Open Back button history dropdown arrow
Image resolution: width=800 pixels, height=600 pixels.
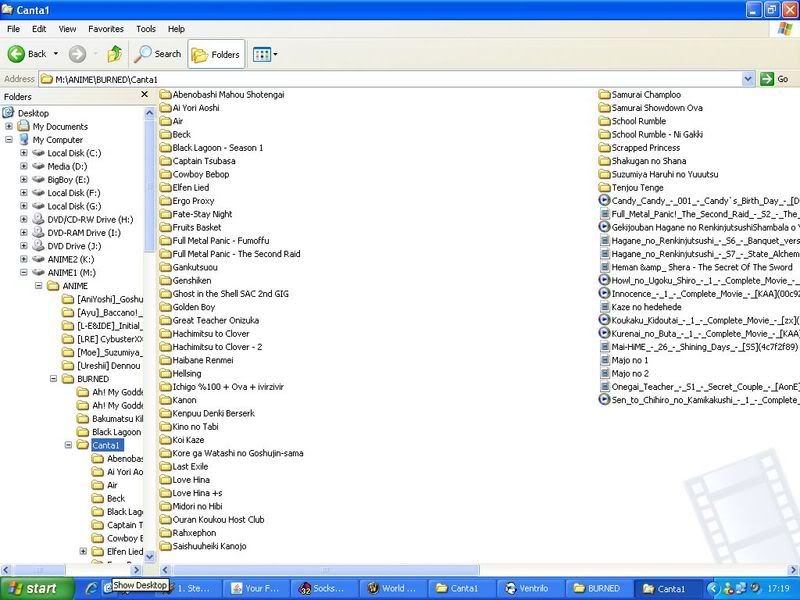[x=56, y=54]
